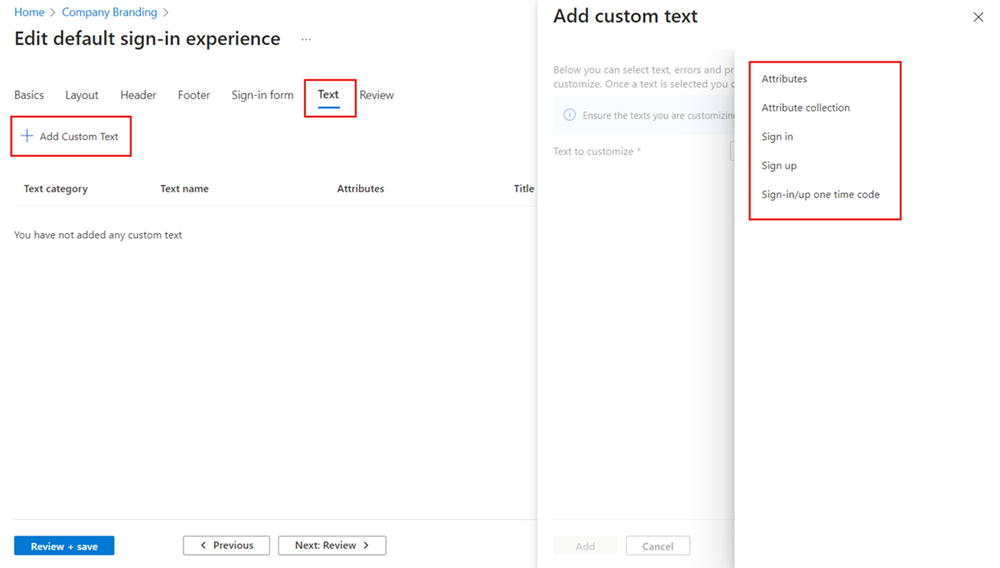Go to the Sign-in form tab
Viewport: 1000px width, 568px height.
pos(262,95)
